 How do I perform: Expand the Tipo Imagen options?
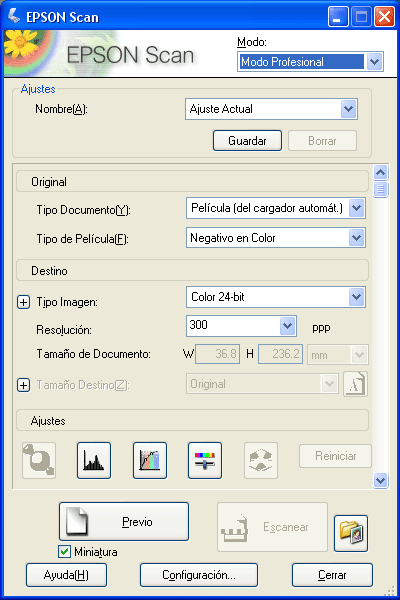pyautogui.click(x=24, y=302)
